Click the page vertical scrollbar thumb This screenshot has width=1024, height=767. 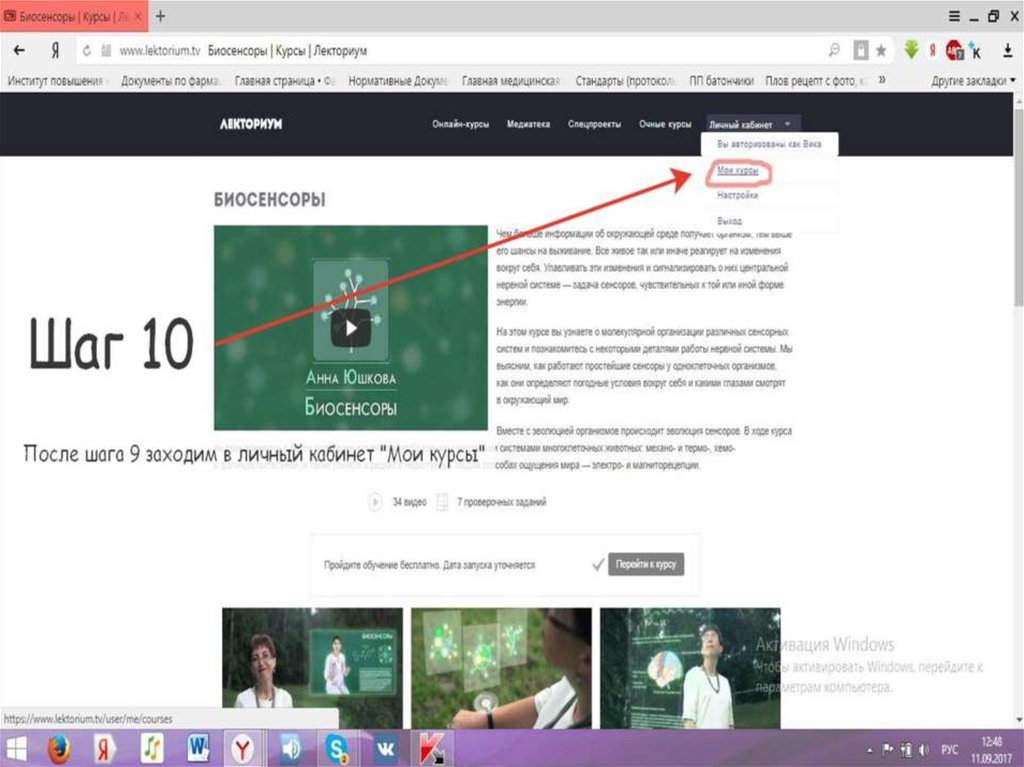(1018, 206)
